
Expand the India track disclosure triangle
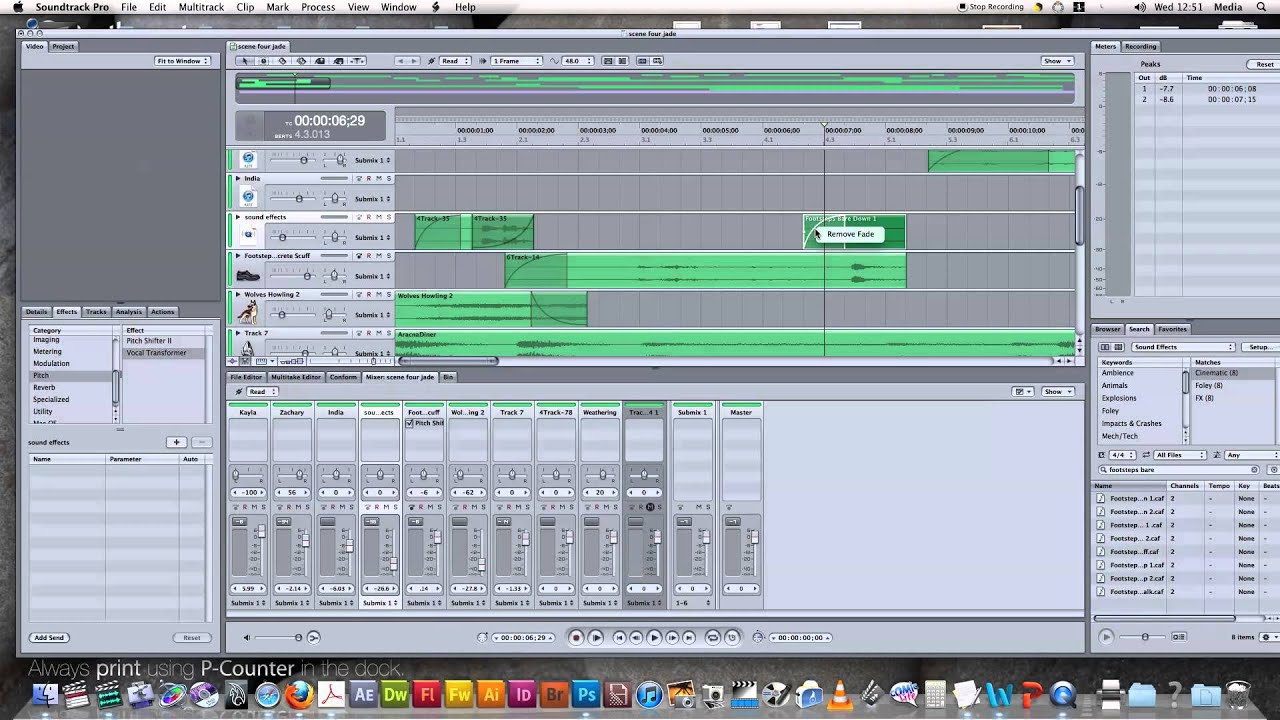click(x=238, y=178)
